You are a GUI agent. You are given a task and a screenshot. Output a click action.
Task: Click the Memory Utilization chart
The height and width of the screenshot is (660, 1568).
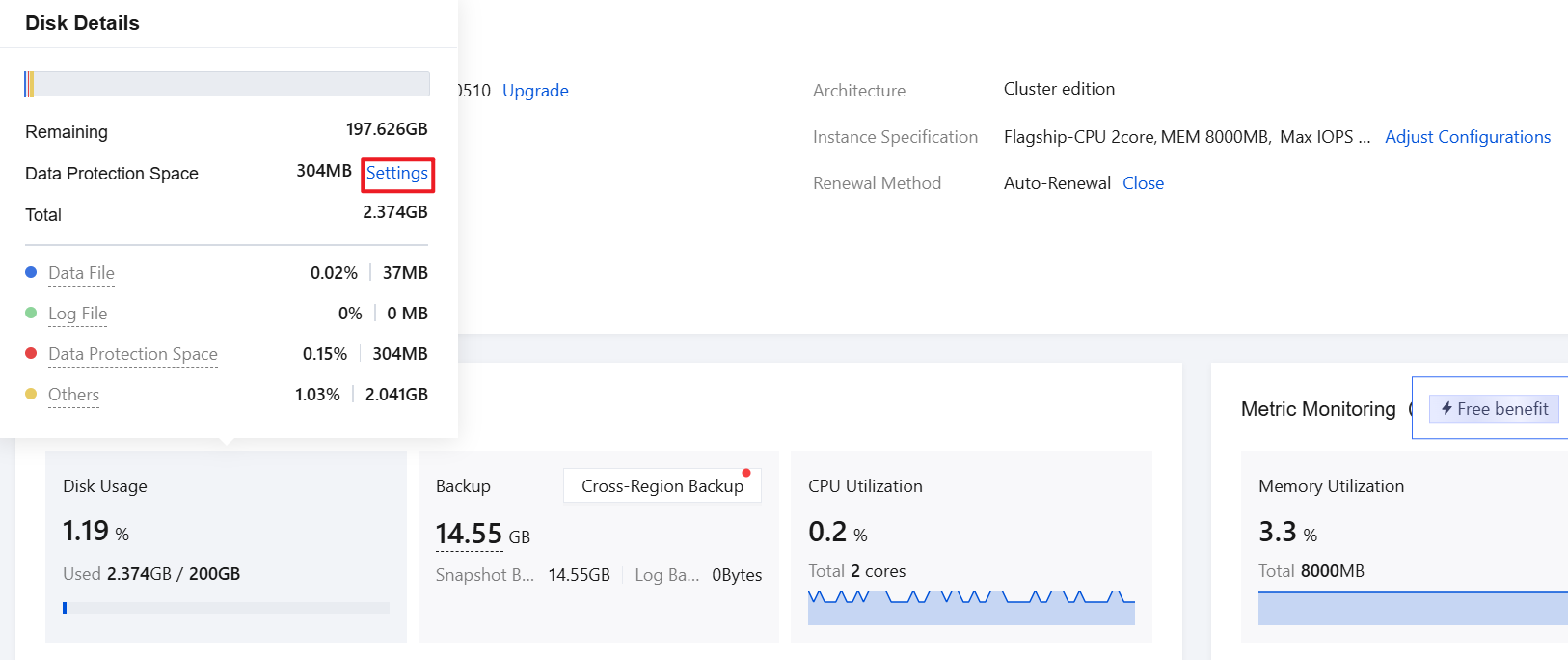pos(1413,608)
